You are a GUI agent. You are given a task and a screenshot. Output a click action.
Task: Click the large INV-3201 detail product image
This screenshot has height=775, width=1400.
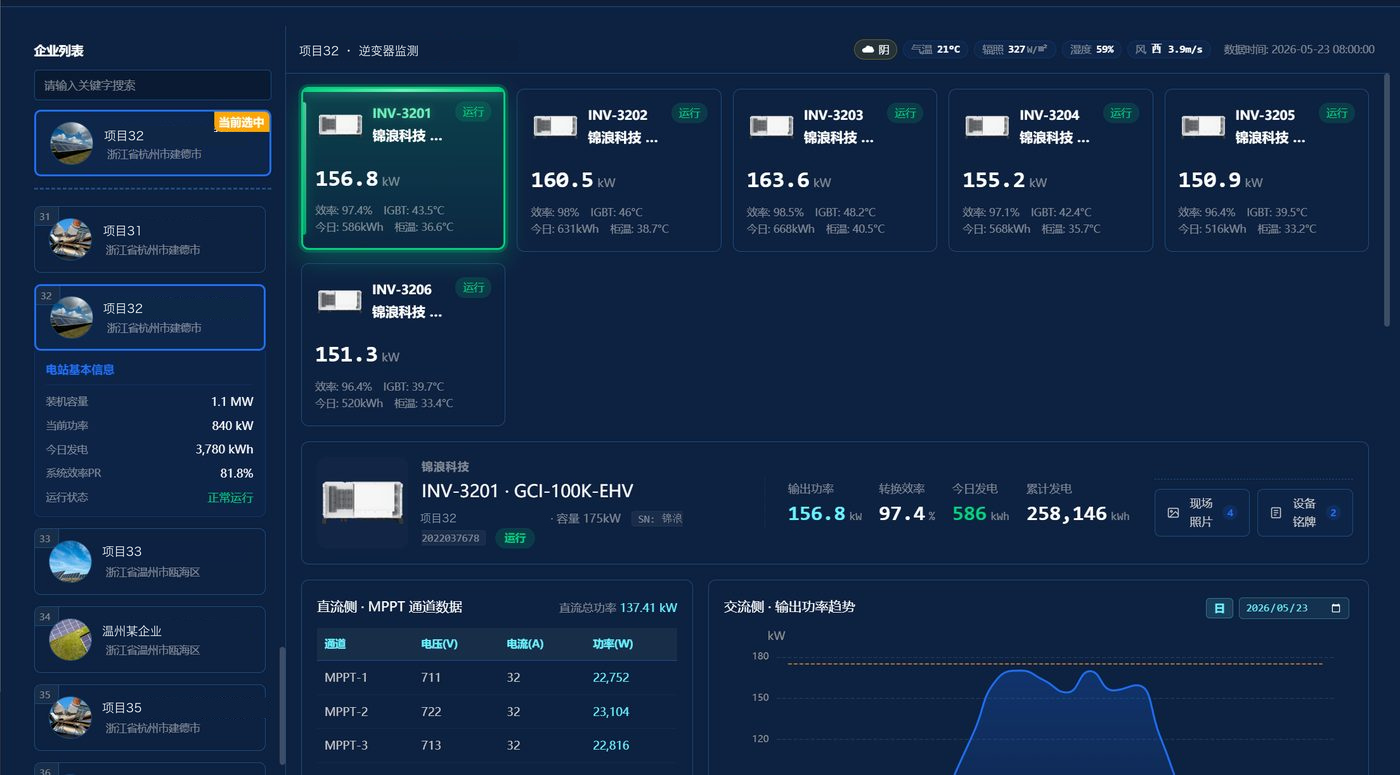click(x=362, y=502)
